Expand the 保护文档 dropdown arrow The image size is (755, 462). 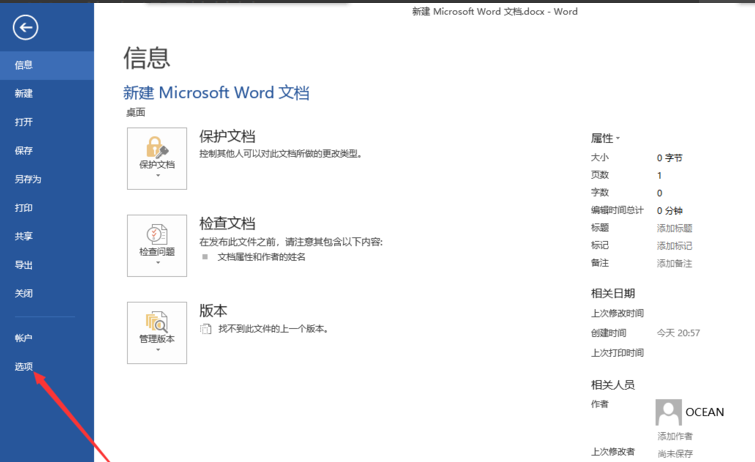click(x=158, y=176)
